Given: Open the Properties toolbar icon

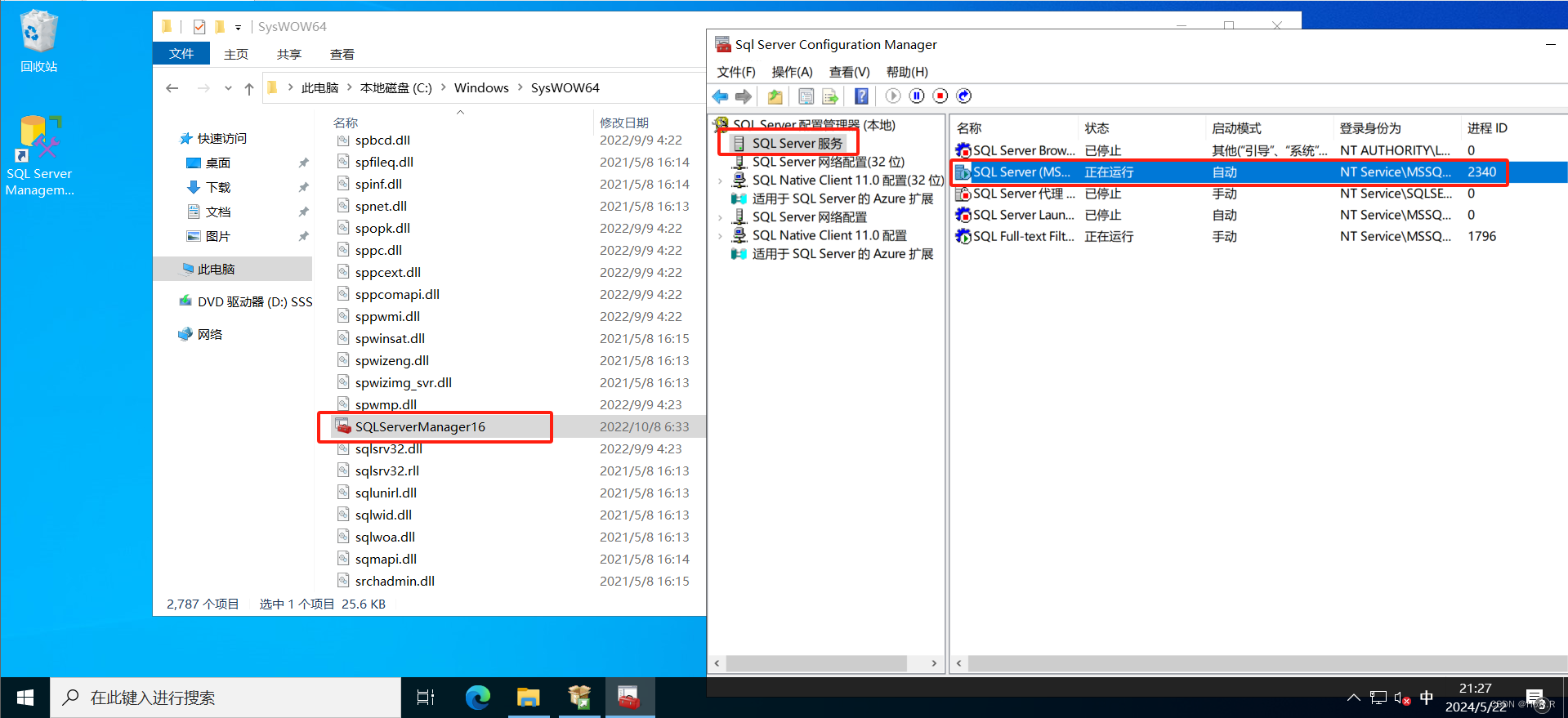Looking at the screenshot, I should tap(806, 96).
